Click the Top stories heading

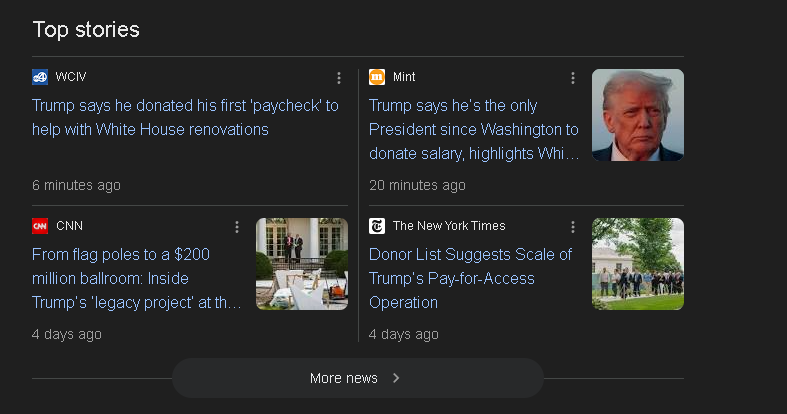tap(86, 29)
